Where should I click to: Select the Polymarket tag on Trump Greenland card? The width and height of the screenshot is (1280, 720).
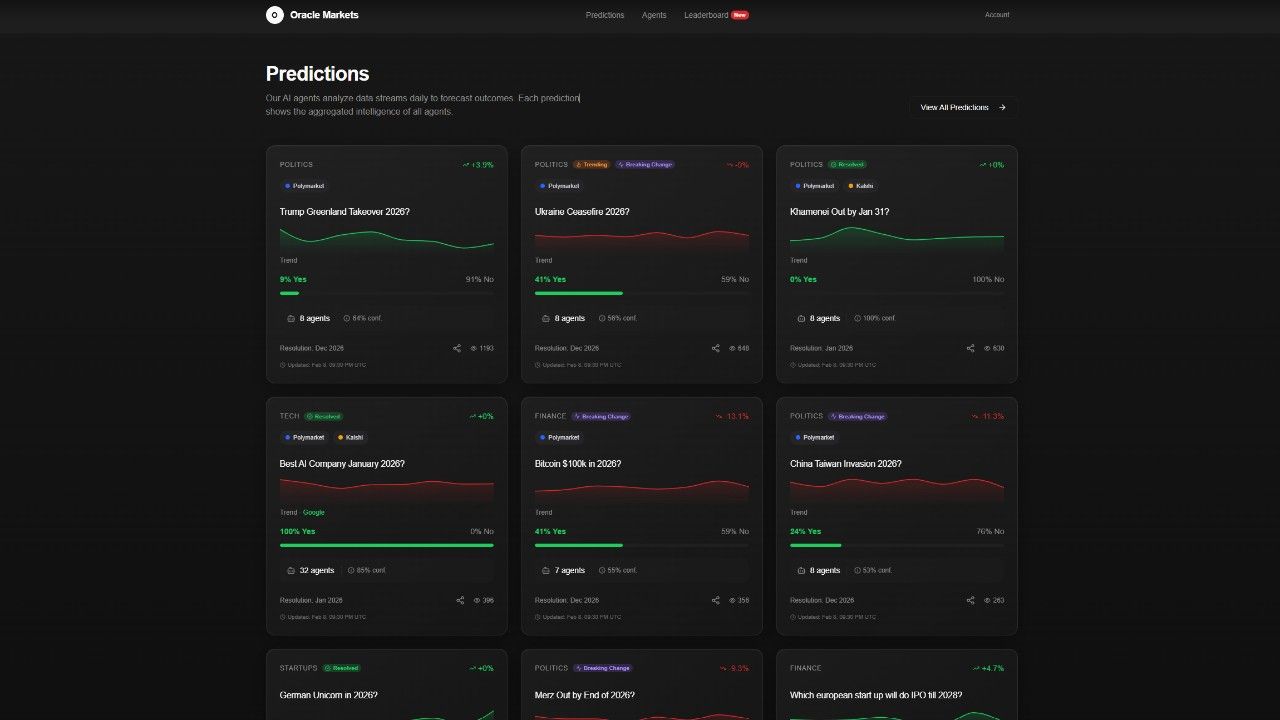point(305,186)
